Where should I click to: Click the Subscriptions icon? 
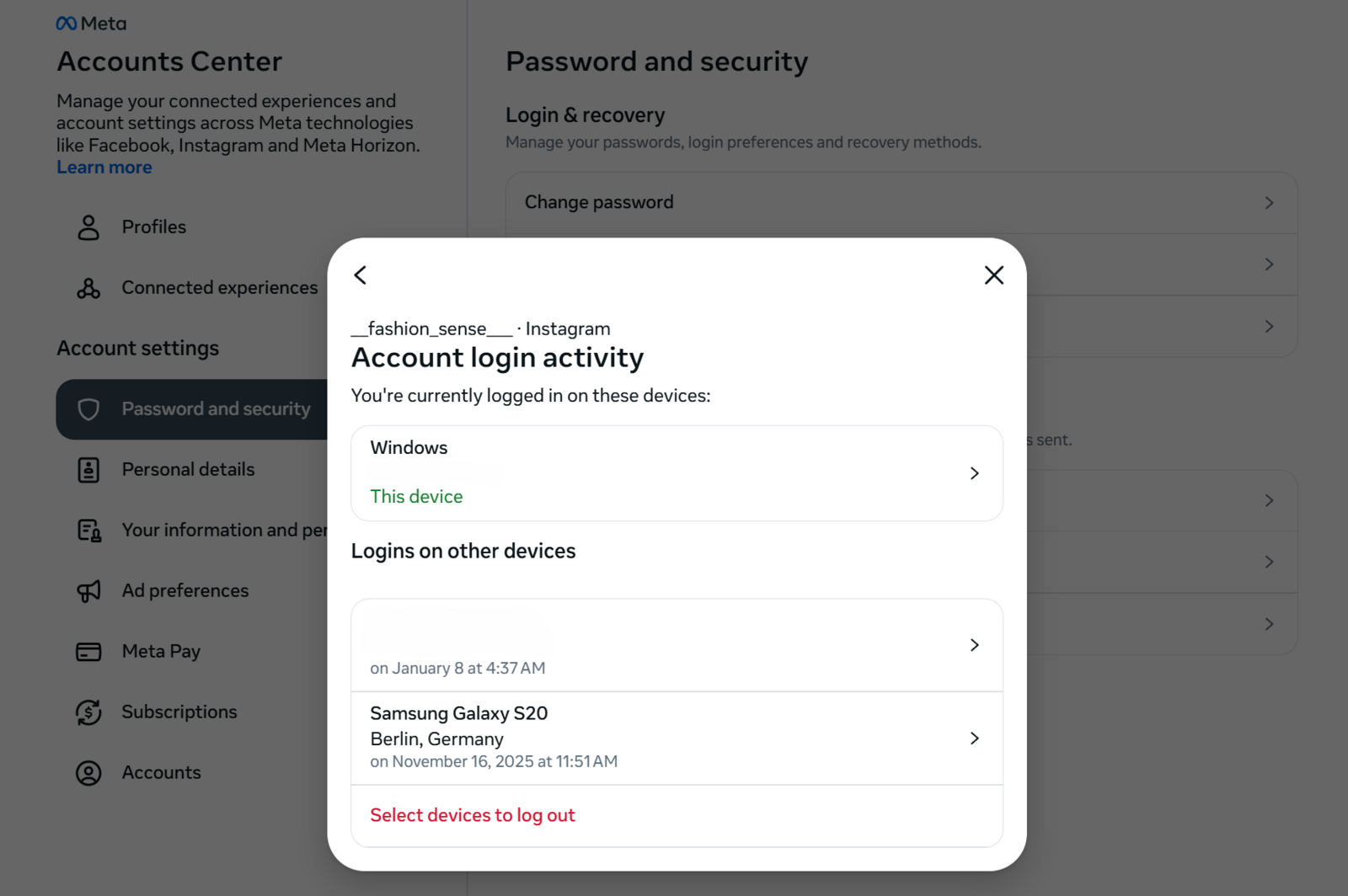(x=88, y=712)
